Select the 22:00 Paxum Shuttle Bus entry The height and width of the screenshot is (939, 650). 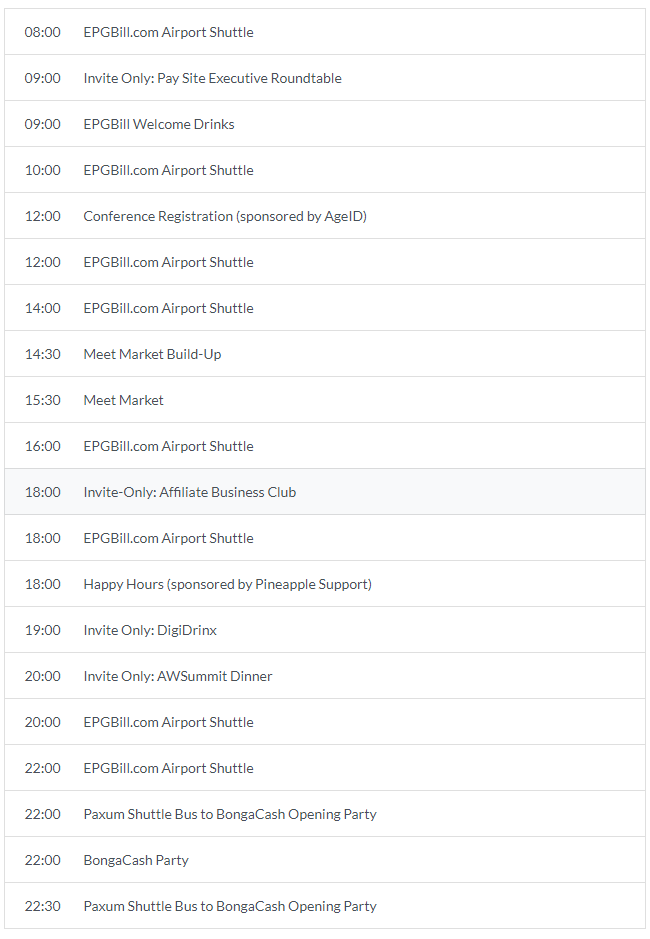(x=230, y=814)
